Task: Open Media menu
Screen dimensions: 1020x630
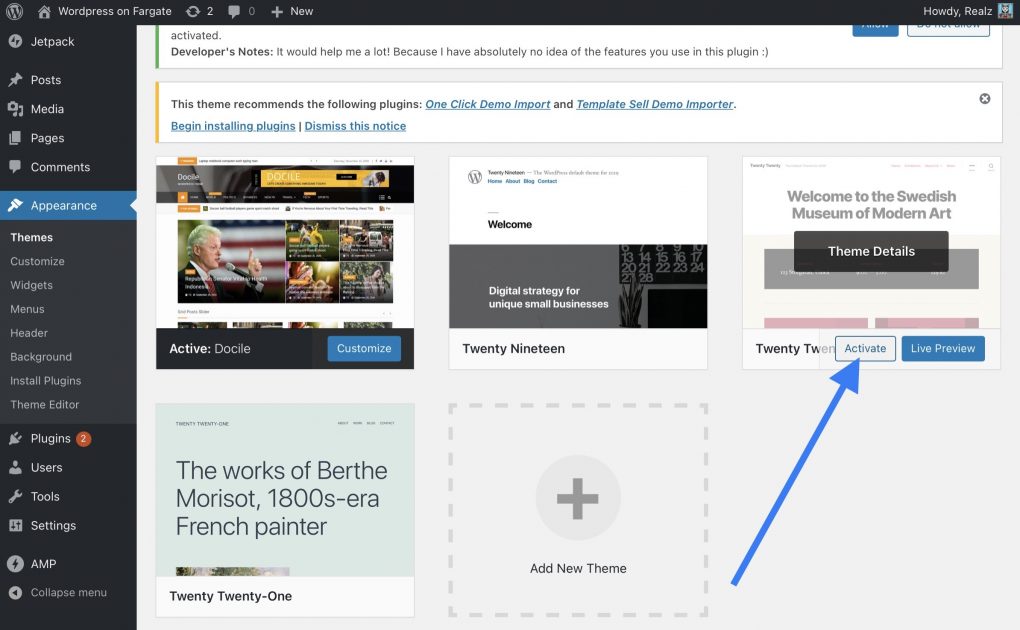Action: tap(47, 109)
